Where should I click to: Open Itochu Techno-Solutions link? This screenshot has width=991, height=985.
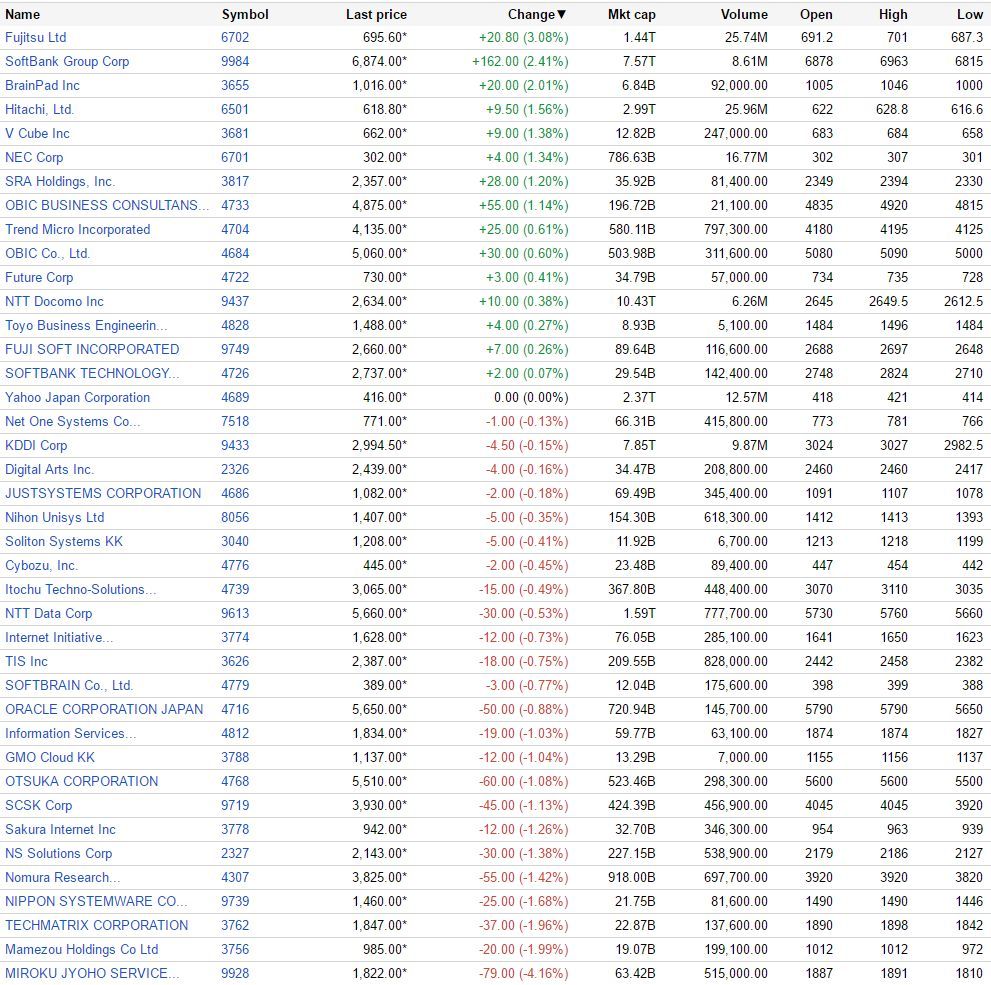[81, 589]
